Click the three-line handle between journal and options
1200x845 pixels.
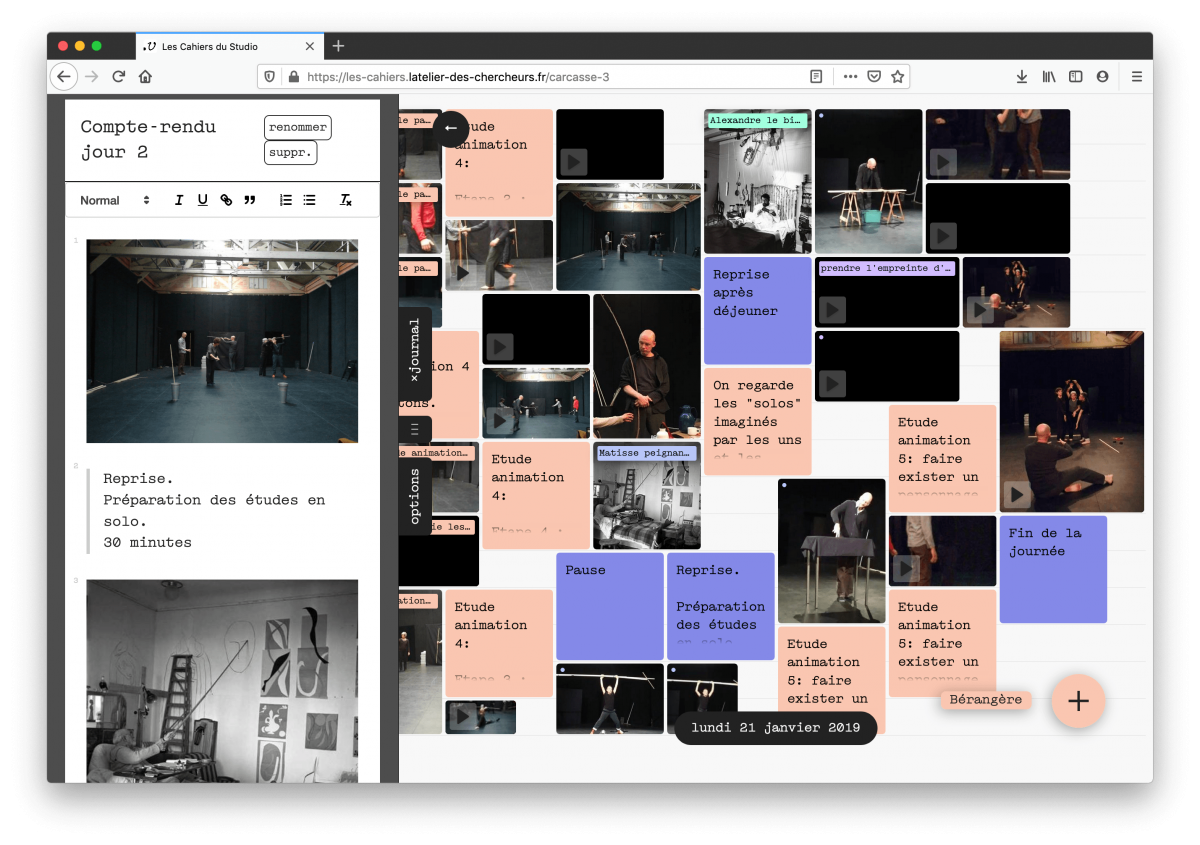415,430
